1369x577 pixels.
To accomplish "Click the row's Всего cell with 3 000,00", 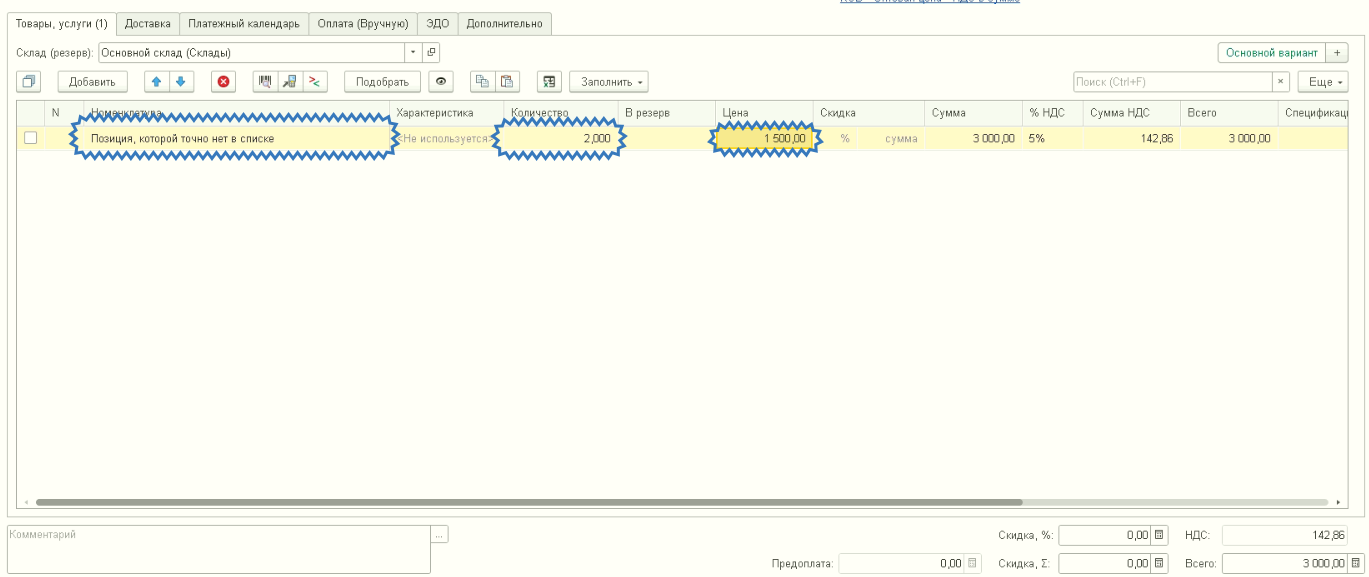I will point(1228,139).
